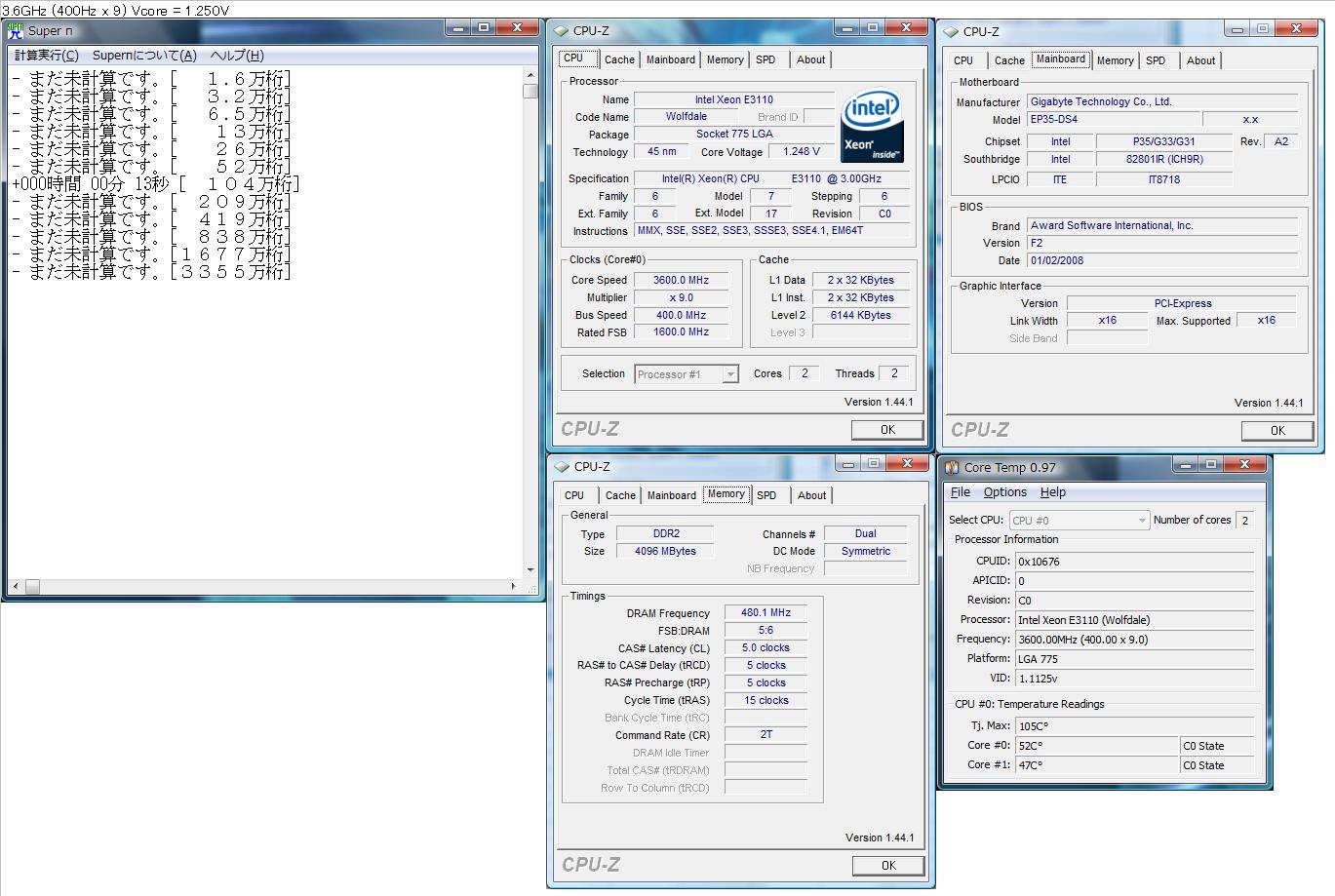Click the right arrow of Super π horizontal scrollbar
This screenshot has height=896, width=1335.
click(x=514, y=586)
